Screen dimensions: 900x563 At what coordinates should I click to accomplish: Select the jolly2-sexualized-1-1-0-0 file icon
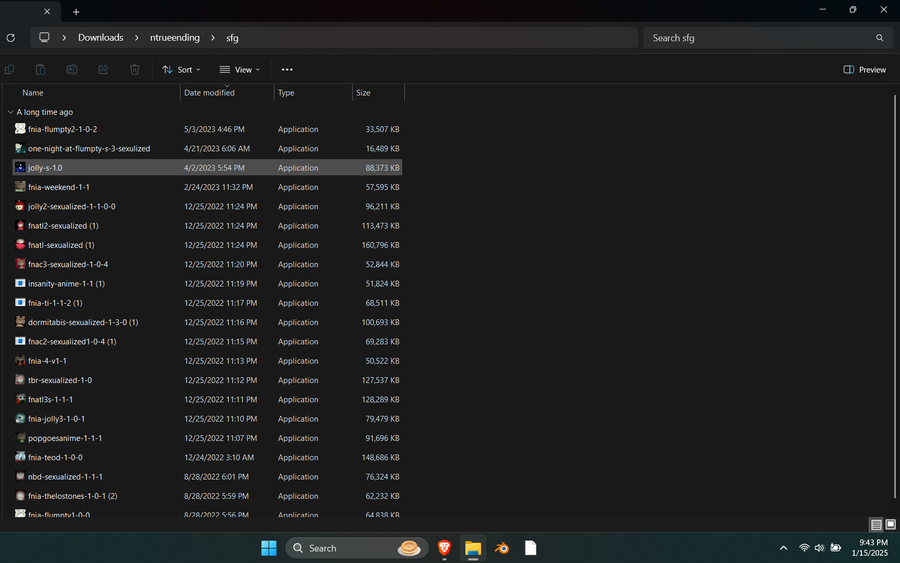(x=20, y=206)
